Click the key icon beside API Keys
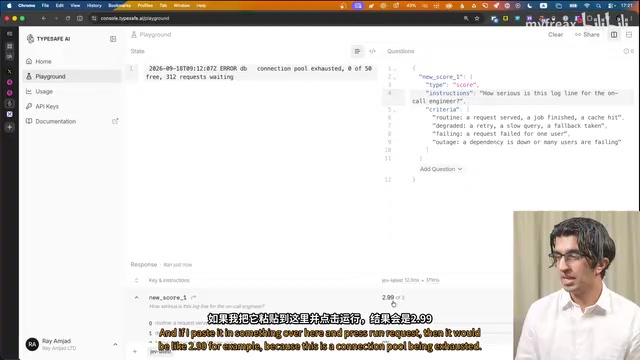640x360 pixels. tap(29, 106)
